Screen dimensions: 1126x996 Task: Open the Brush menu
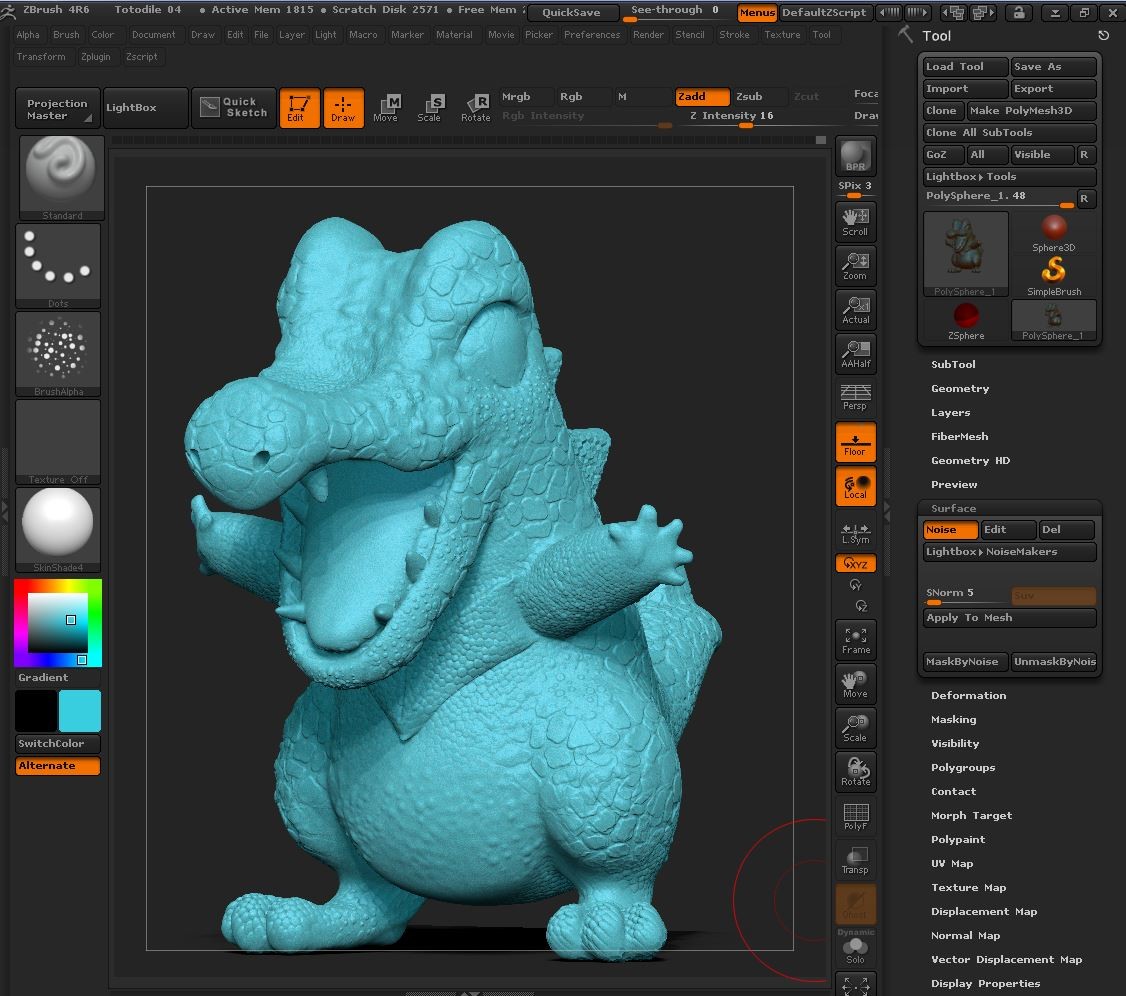tap(66, 34)
